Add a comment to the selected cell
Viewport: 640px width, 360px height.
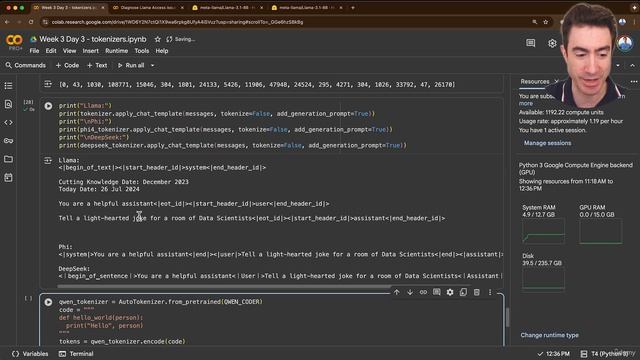[437, 292]
